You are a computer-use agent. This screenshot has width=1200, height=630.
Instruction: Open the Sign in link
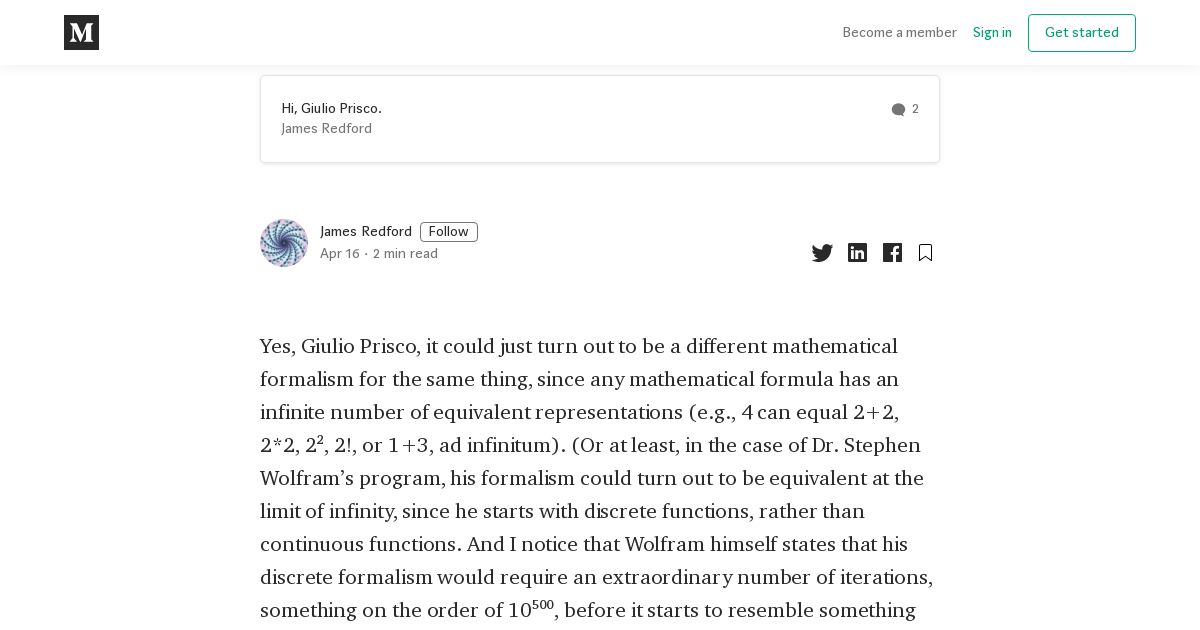tap(992, 33)
